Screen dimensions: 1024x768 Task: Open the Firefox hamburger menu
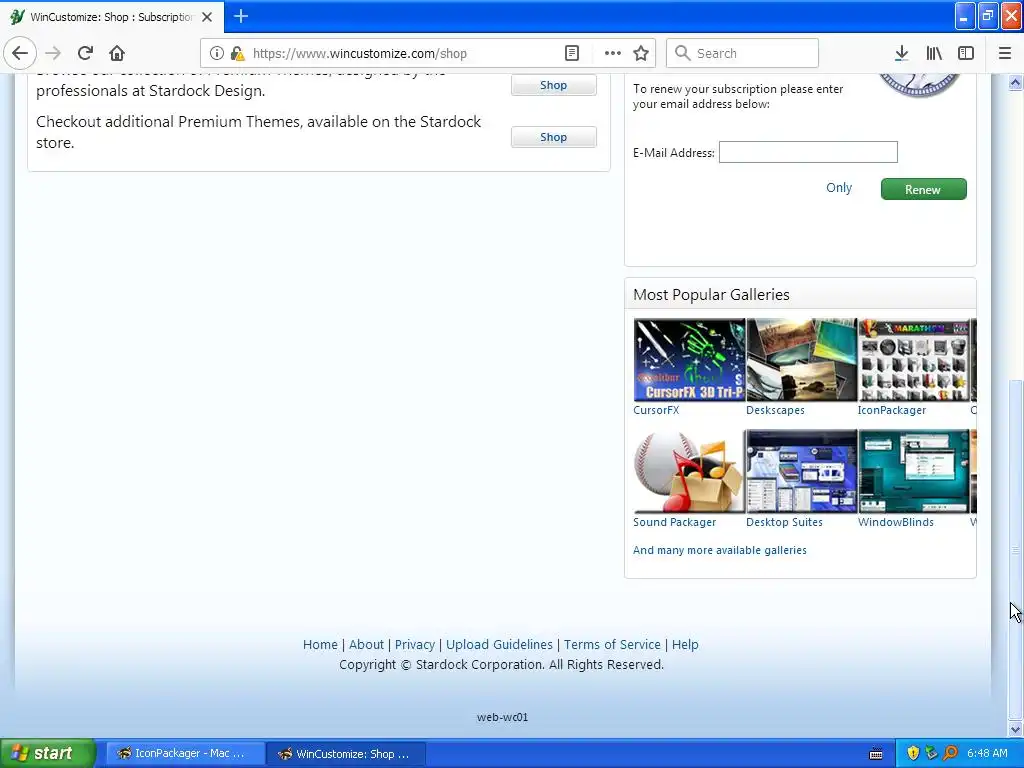click(x=1004, y=54)
